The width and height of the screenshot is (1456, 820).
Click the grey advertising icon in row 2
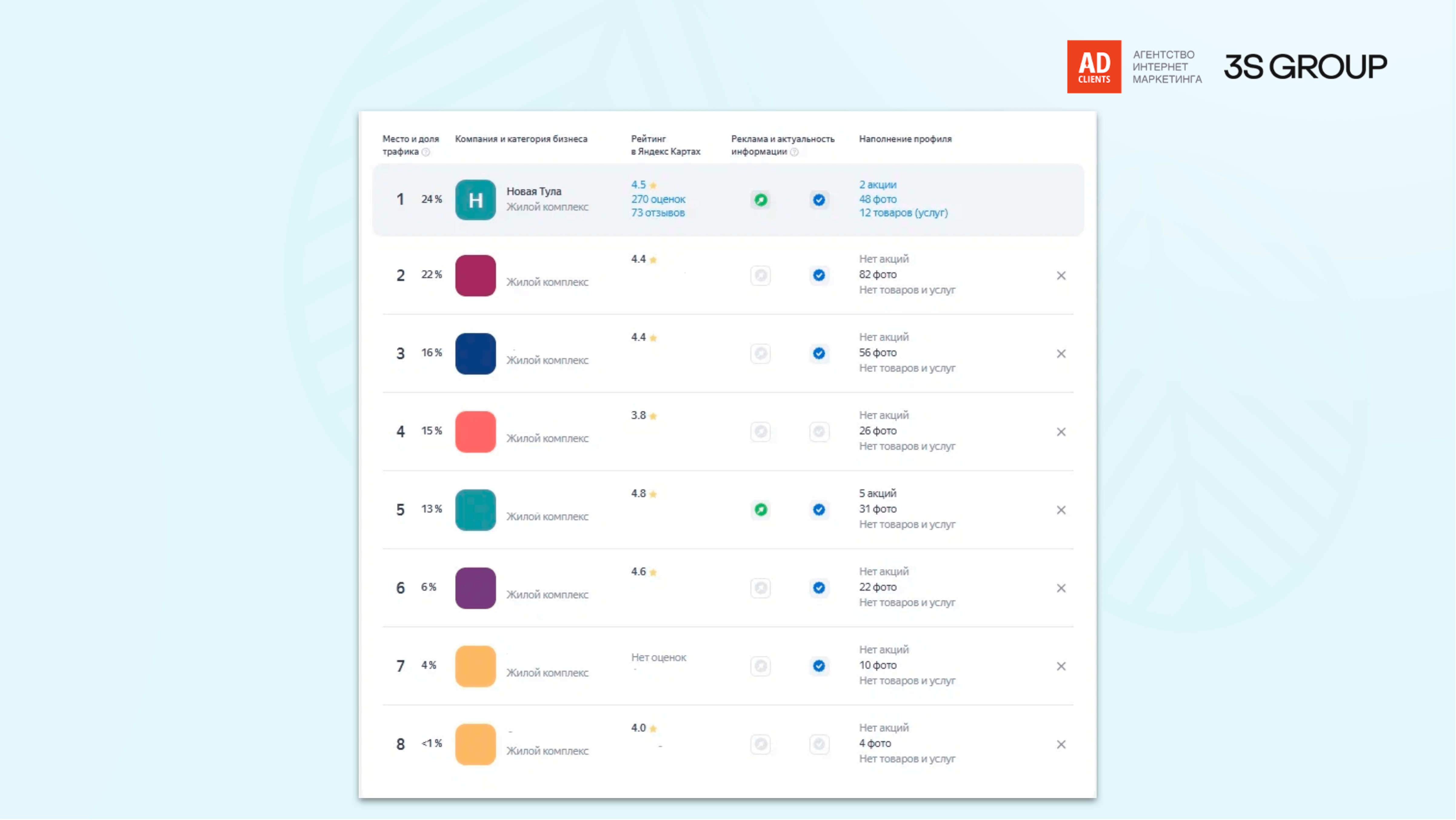[x=761, y=275]
